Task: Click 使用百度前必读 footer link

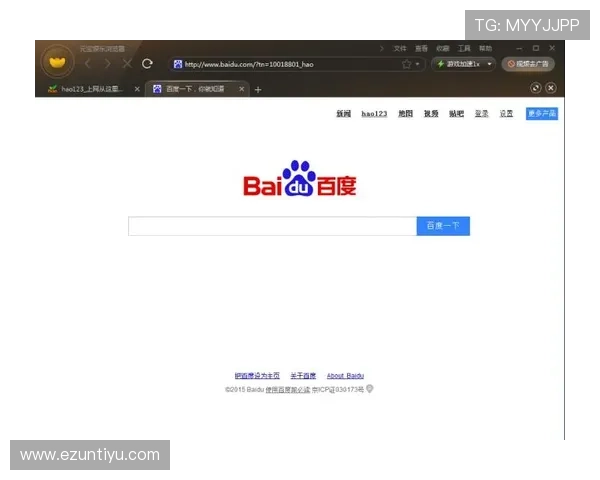Action: (x=288, y=390)
